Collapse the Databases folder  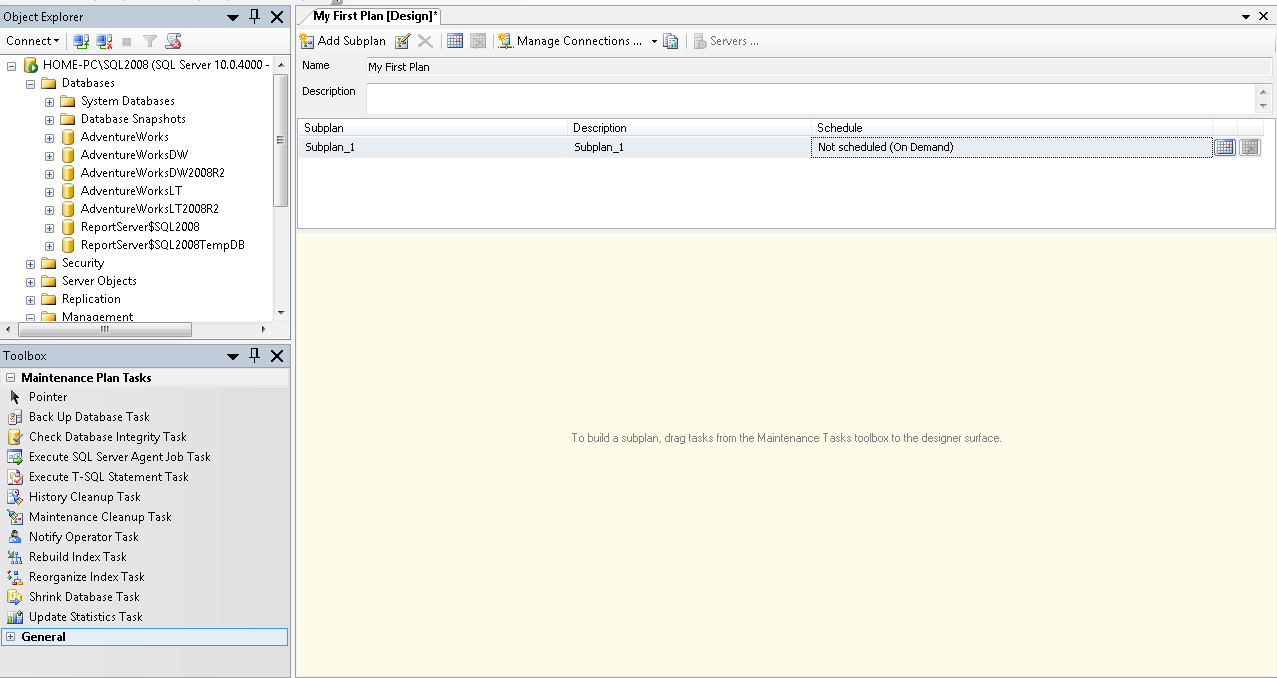[x=29, y=82]
